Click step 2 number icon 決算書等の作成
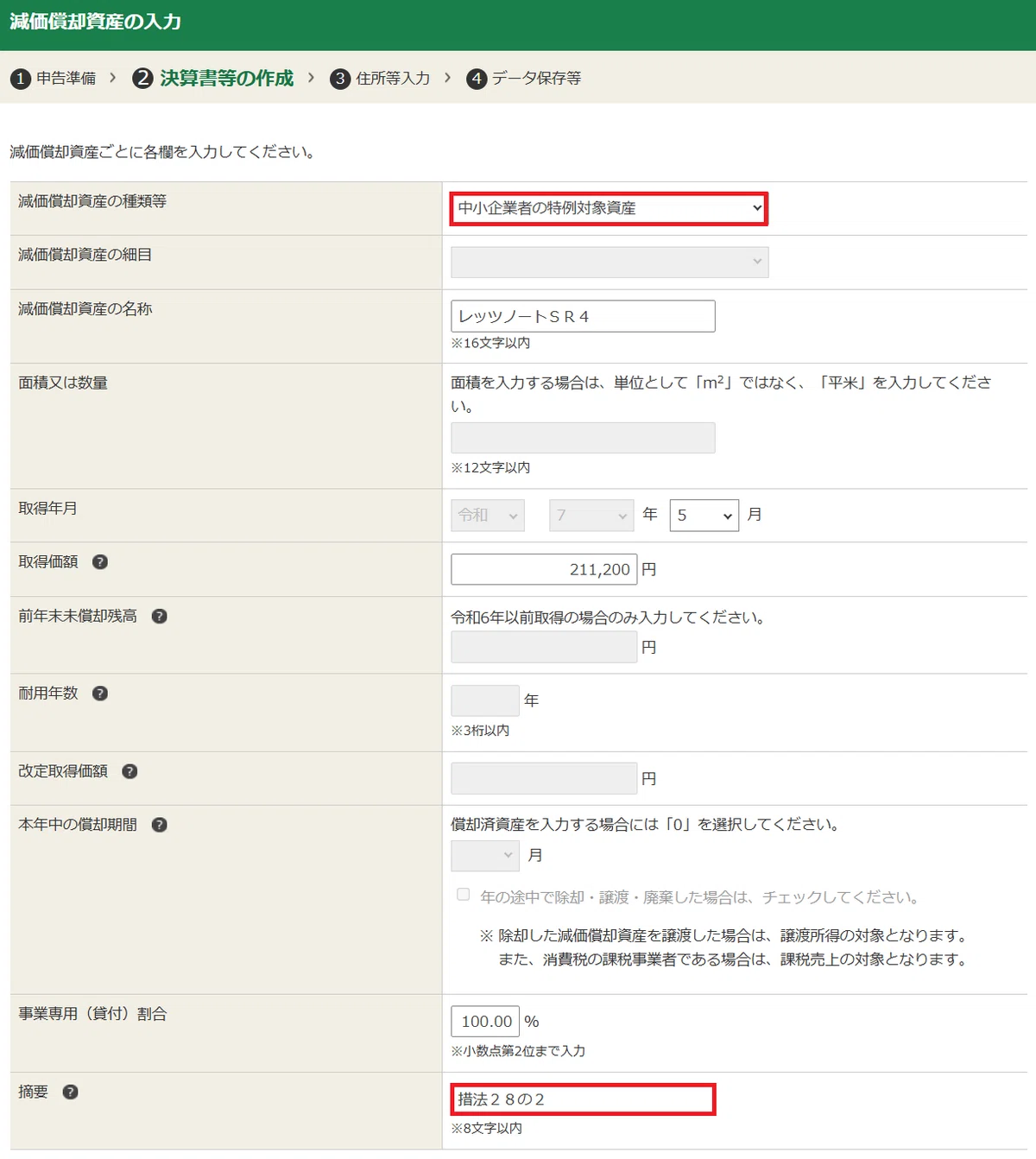The width and height of the screenshot is (1036, 1159). (x=142, y=79)
